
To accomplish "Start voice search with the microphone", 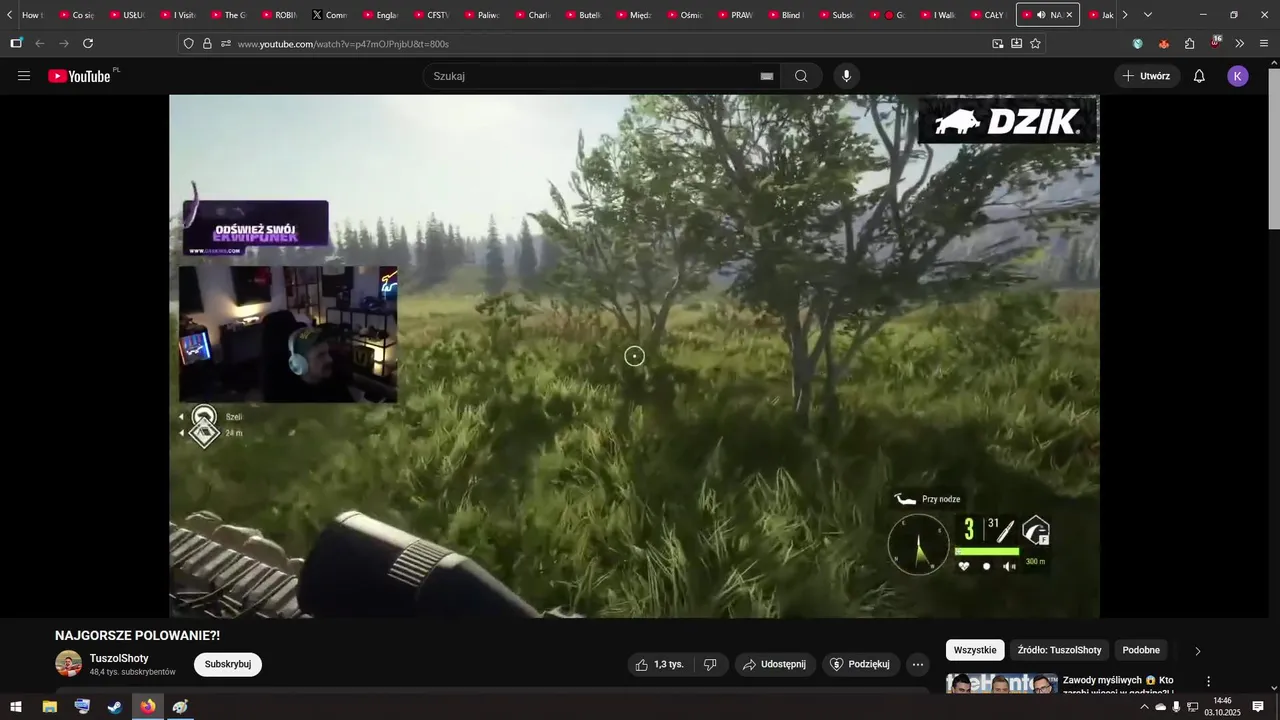I will point(847,76).
